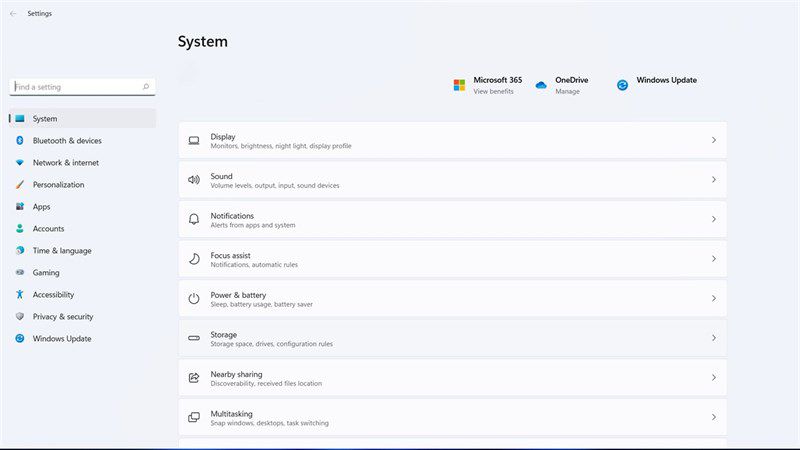Viewport: 800px width, 450px height.
Task: Click the Settings window title text
Action: click(40, 14)
